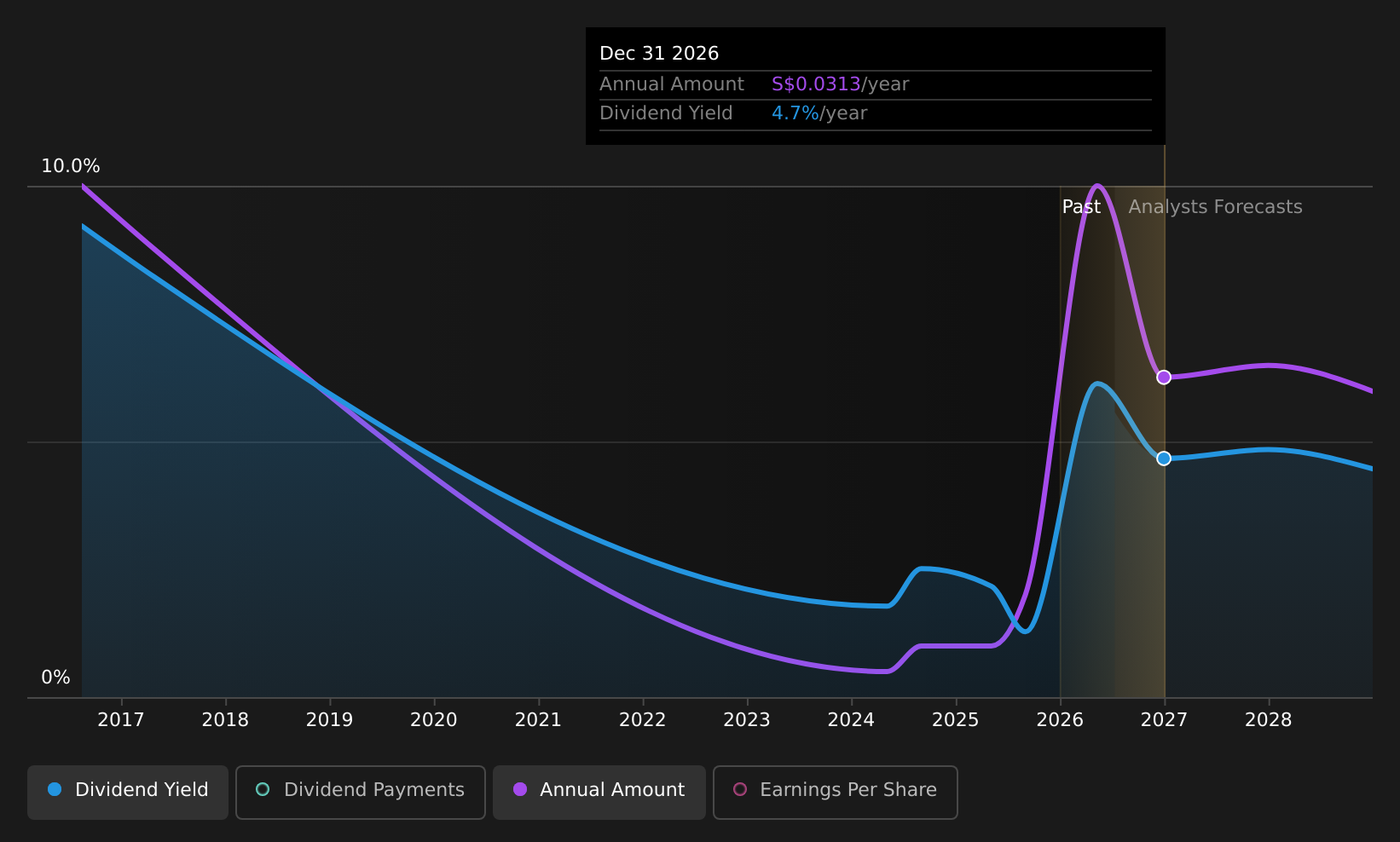Enable the Dividend Payments series
This screenshot has width=1400, height=842.
(x=360, y=792)
